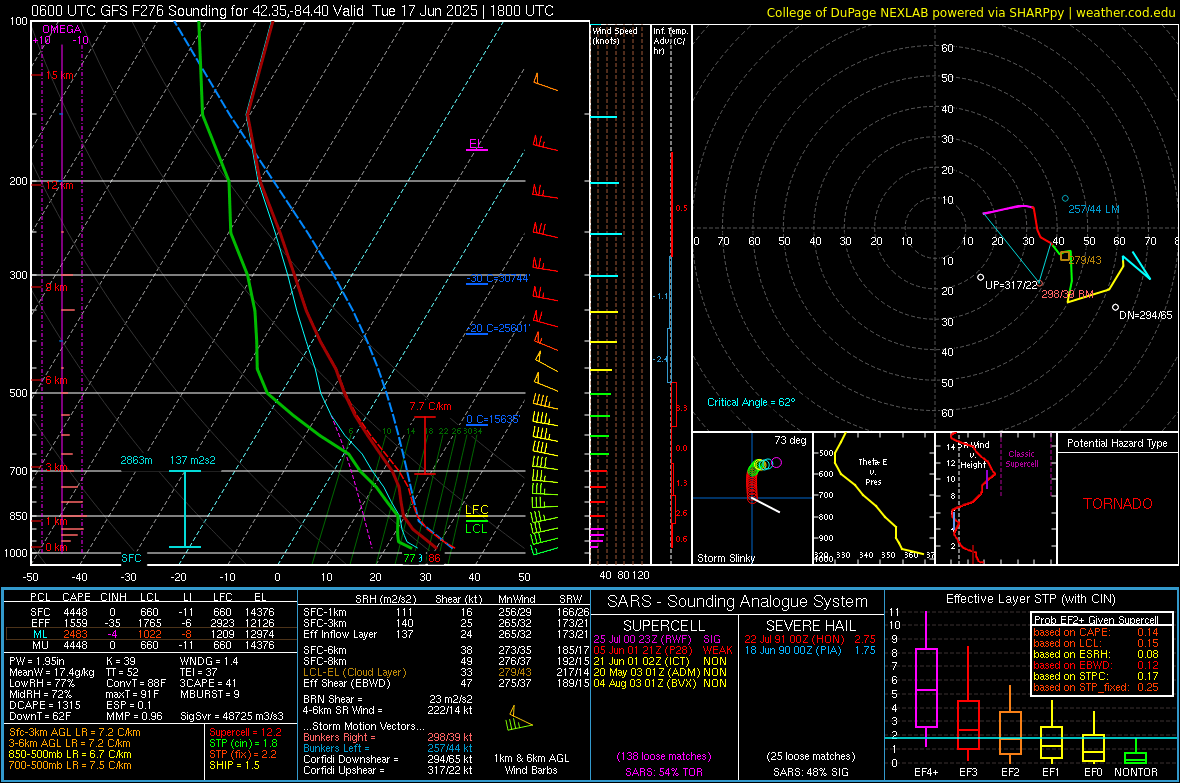Click the Wind Speed (knots) header
Viewport: 1180px width, 783px height.
[615, 35]
